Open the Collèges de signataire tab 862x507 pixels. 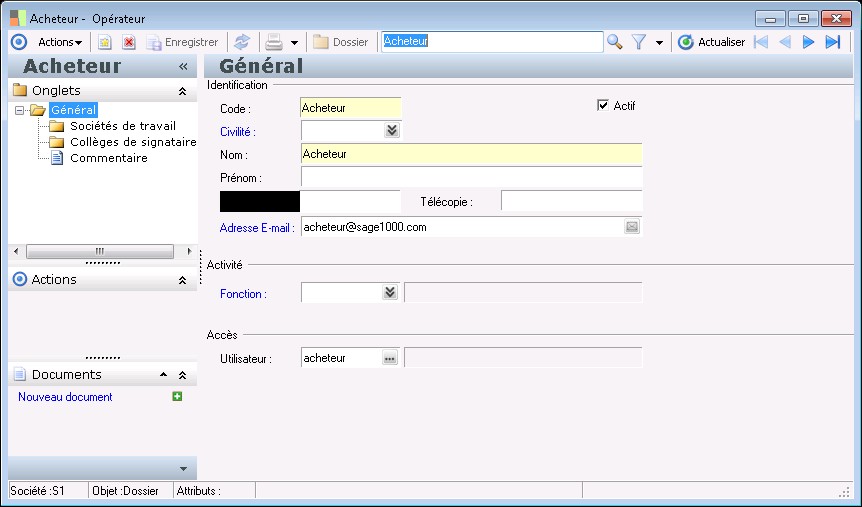point(133,142)
